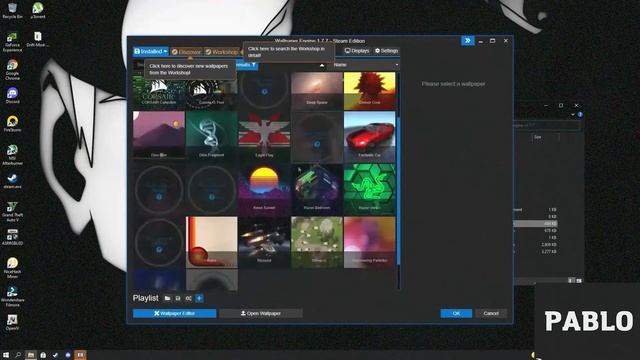Open Wondershare Filmora desktop icon
This screenshot has height=360, width=640.
click(x=12, y=296)
